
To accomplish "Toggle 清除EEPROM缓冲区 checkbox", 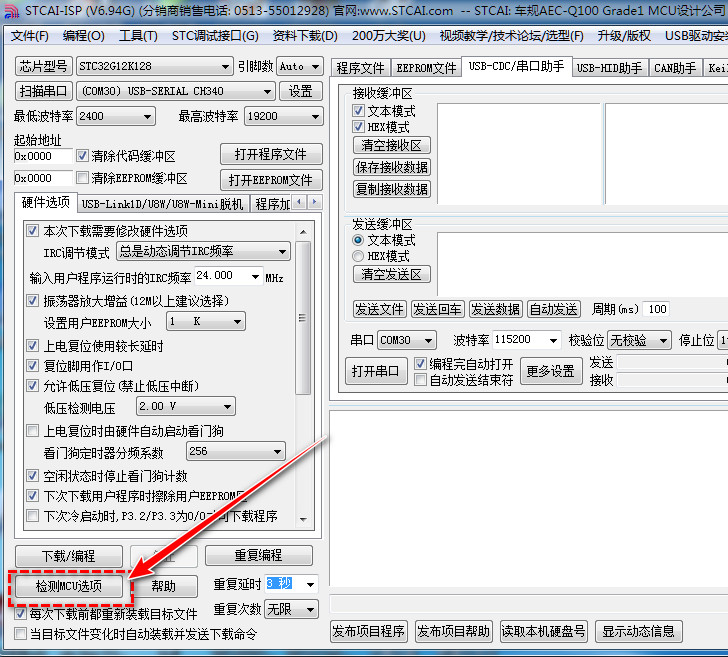I will click(x=83, y=177).
